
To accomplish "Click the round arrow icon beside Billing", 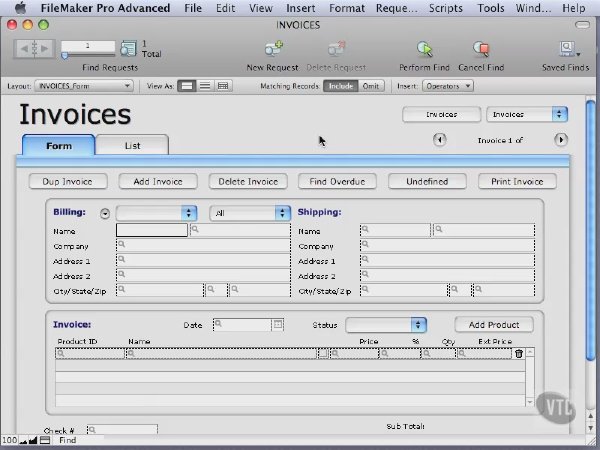I will coord(105,214).
